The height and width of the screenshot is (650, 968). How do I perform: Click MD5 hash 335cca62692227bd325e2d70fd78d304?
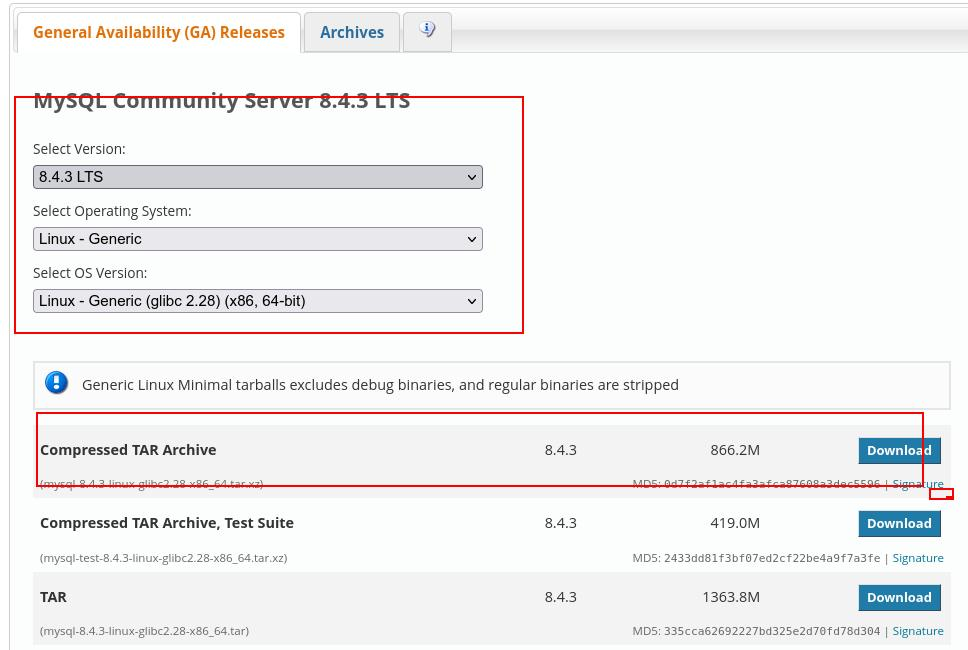coord(772,631)
